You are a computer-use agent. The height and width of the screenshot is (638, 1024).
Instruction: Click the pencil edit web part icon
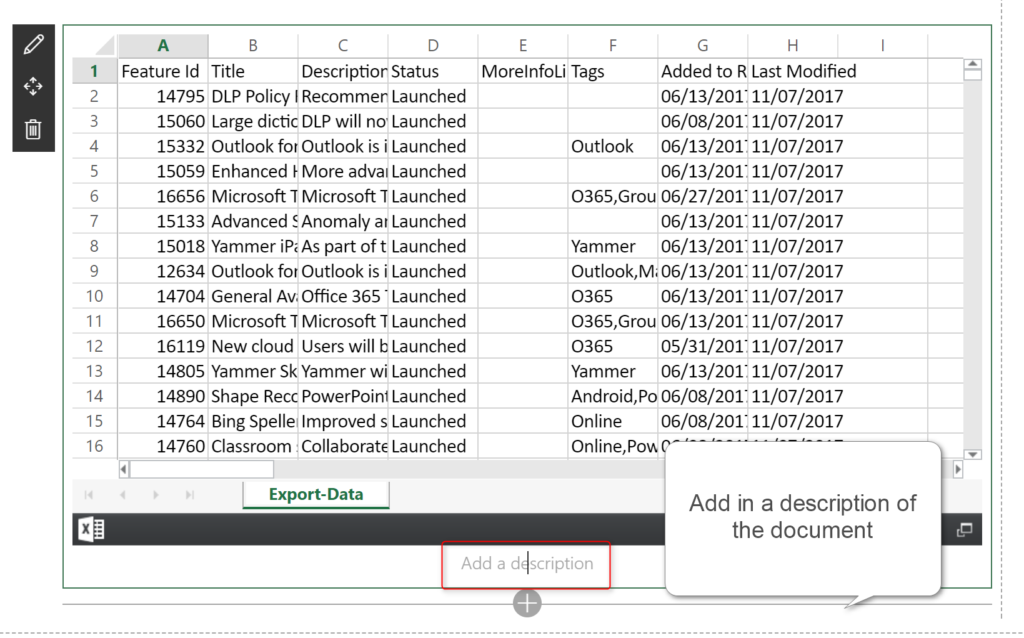tap(33, 45)
